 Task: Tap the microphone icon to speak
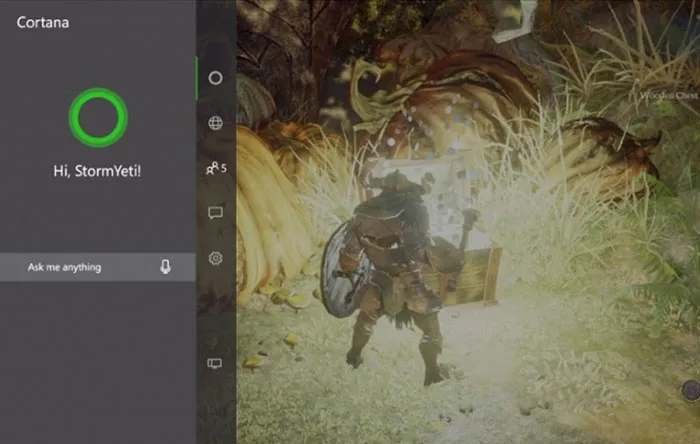165,267
